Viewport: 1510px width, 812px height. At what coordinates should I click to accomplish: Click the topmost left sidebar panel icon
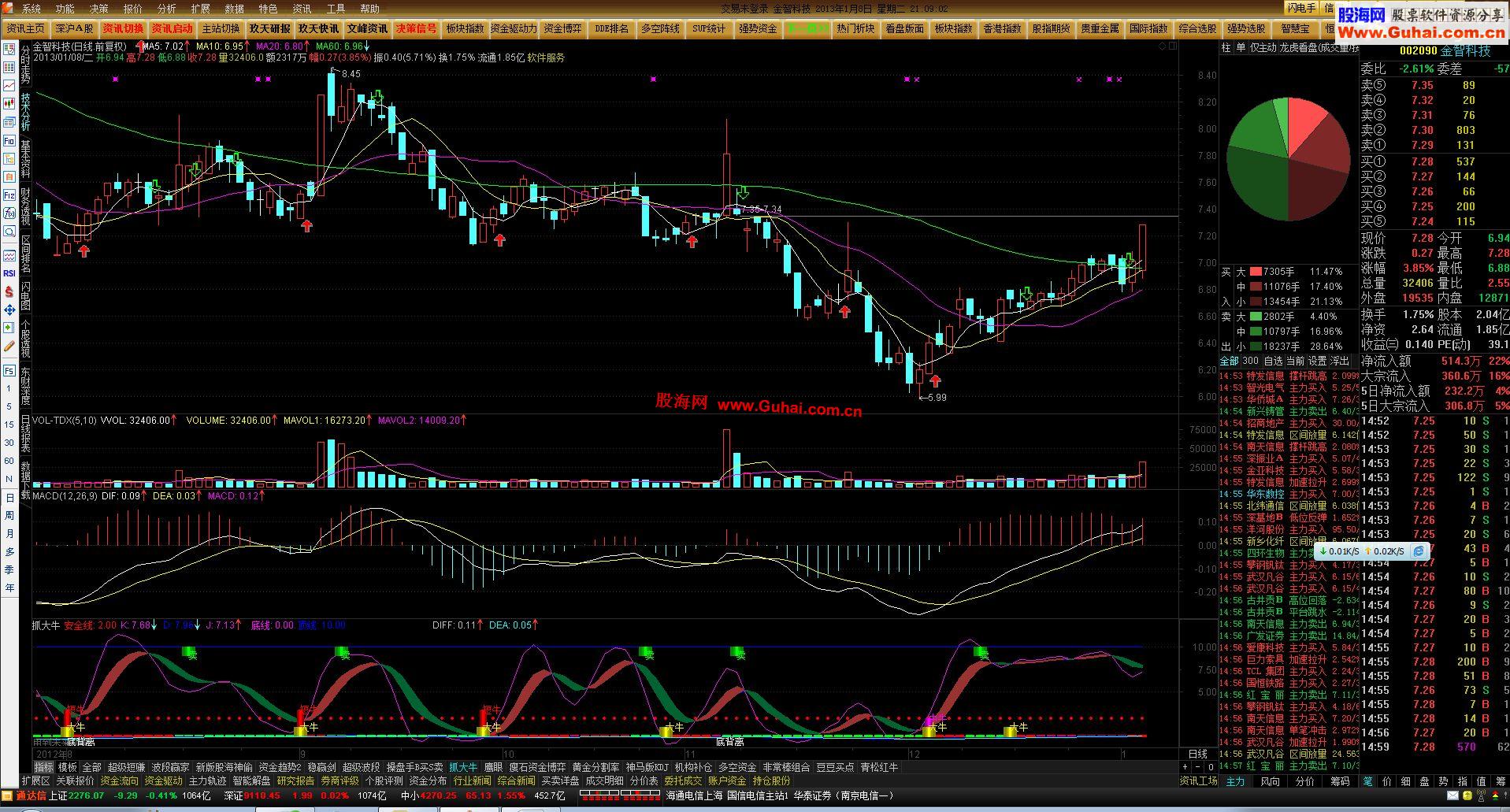pos(9,49)
